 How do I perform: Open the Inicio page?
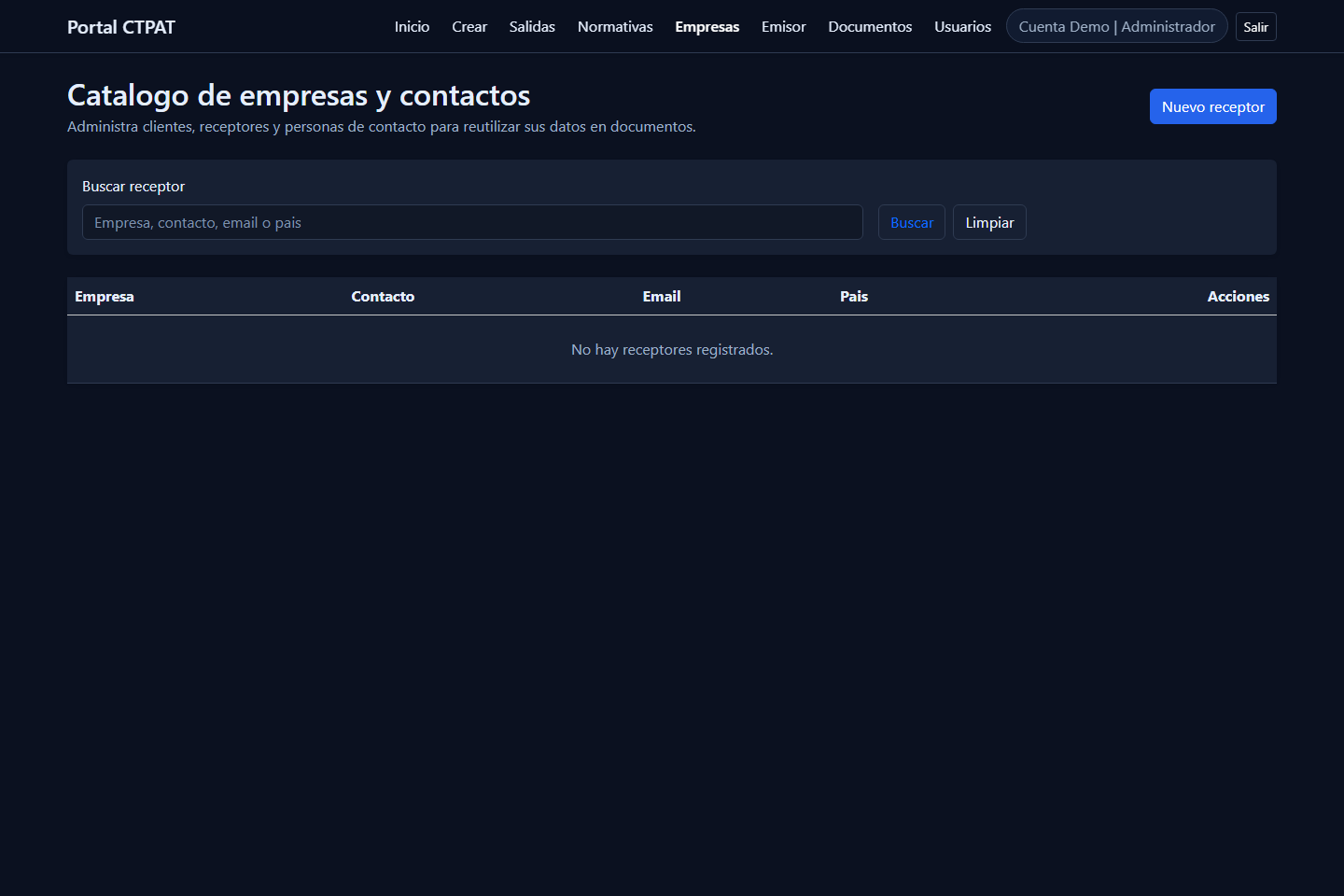(412, 27)
